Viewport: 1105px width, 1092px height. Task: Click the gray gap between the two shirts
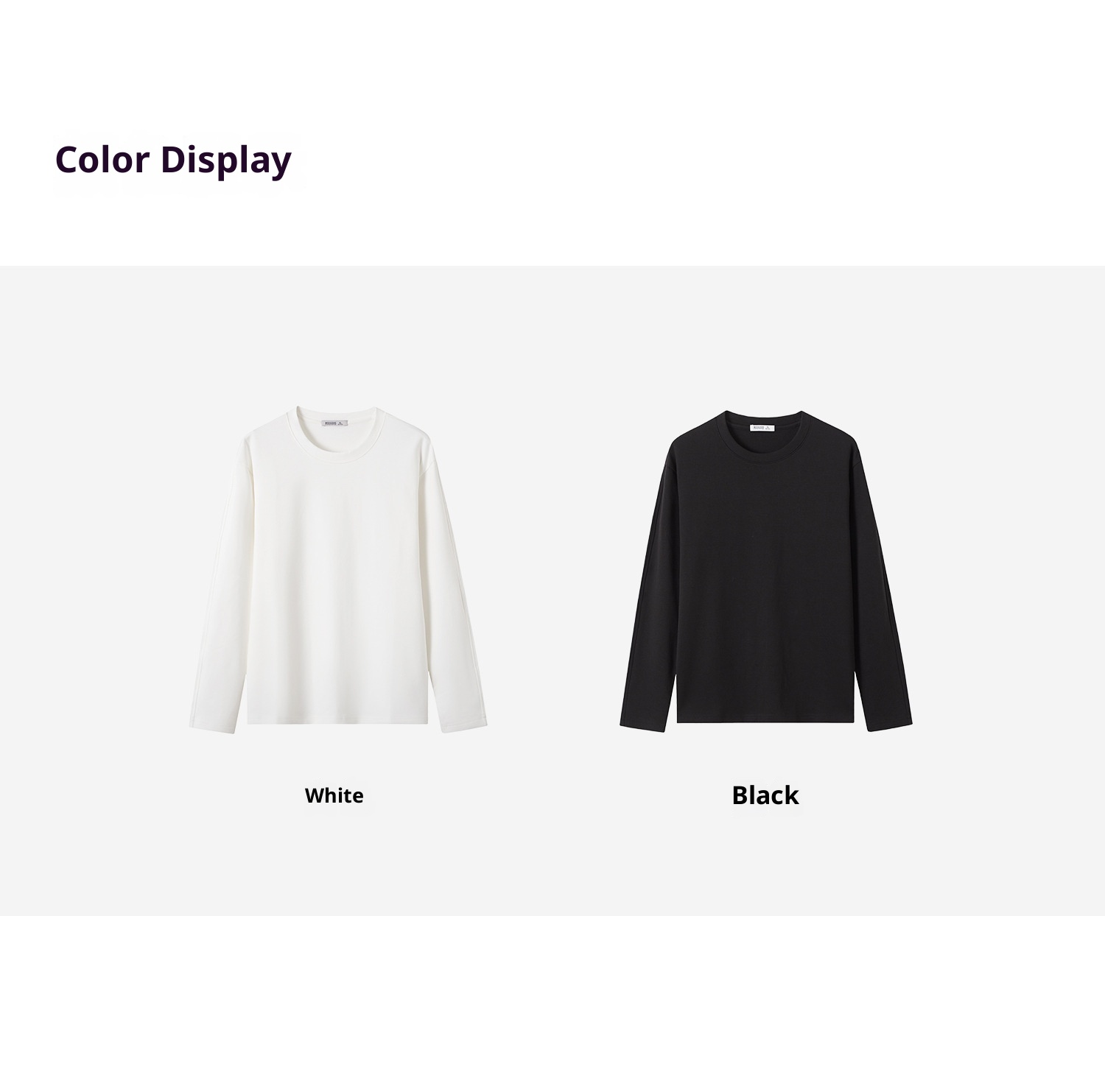point(552,574)
